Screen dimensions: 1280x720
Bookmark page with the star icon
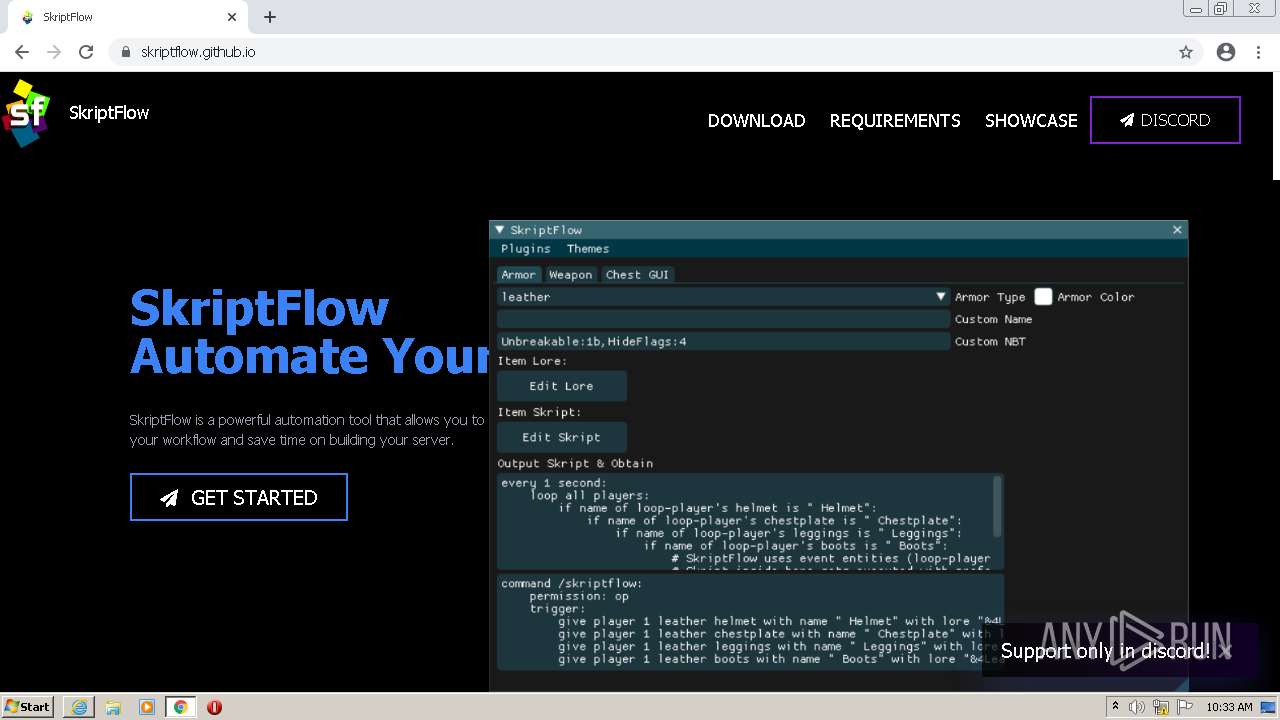1186,52
